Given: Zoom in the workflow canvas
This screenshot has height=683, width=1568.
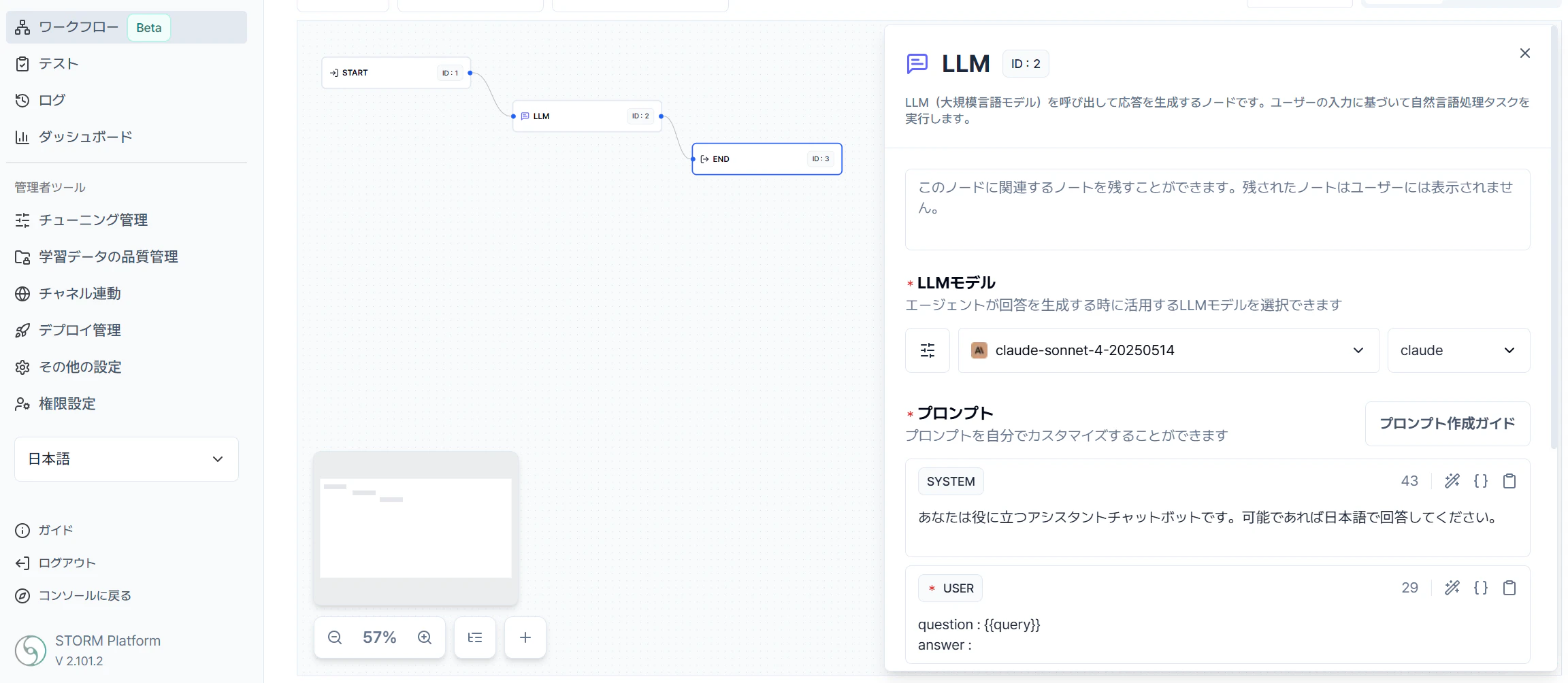Looking at the screenshot, I should [x=425, y=637].
